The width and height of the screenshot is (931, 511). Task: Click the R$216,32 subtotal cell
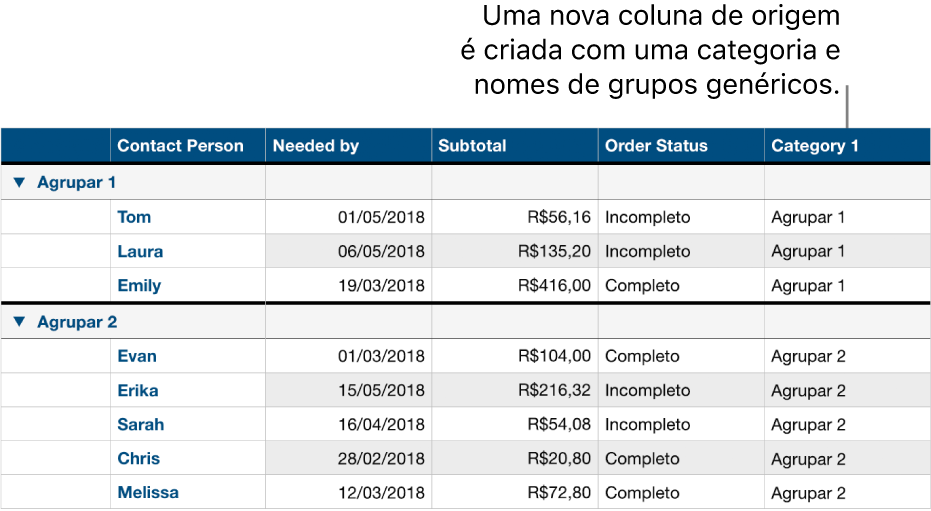[554, 390]
